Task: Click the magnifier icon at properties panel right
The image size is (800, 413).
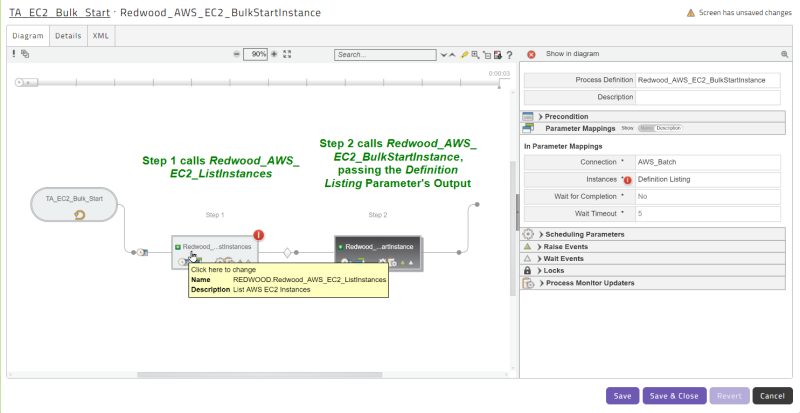Action: click(784, 54)
